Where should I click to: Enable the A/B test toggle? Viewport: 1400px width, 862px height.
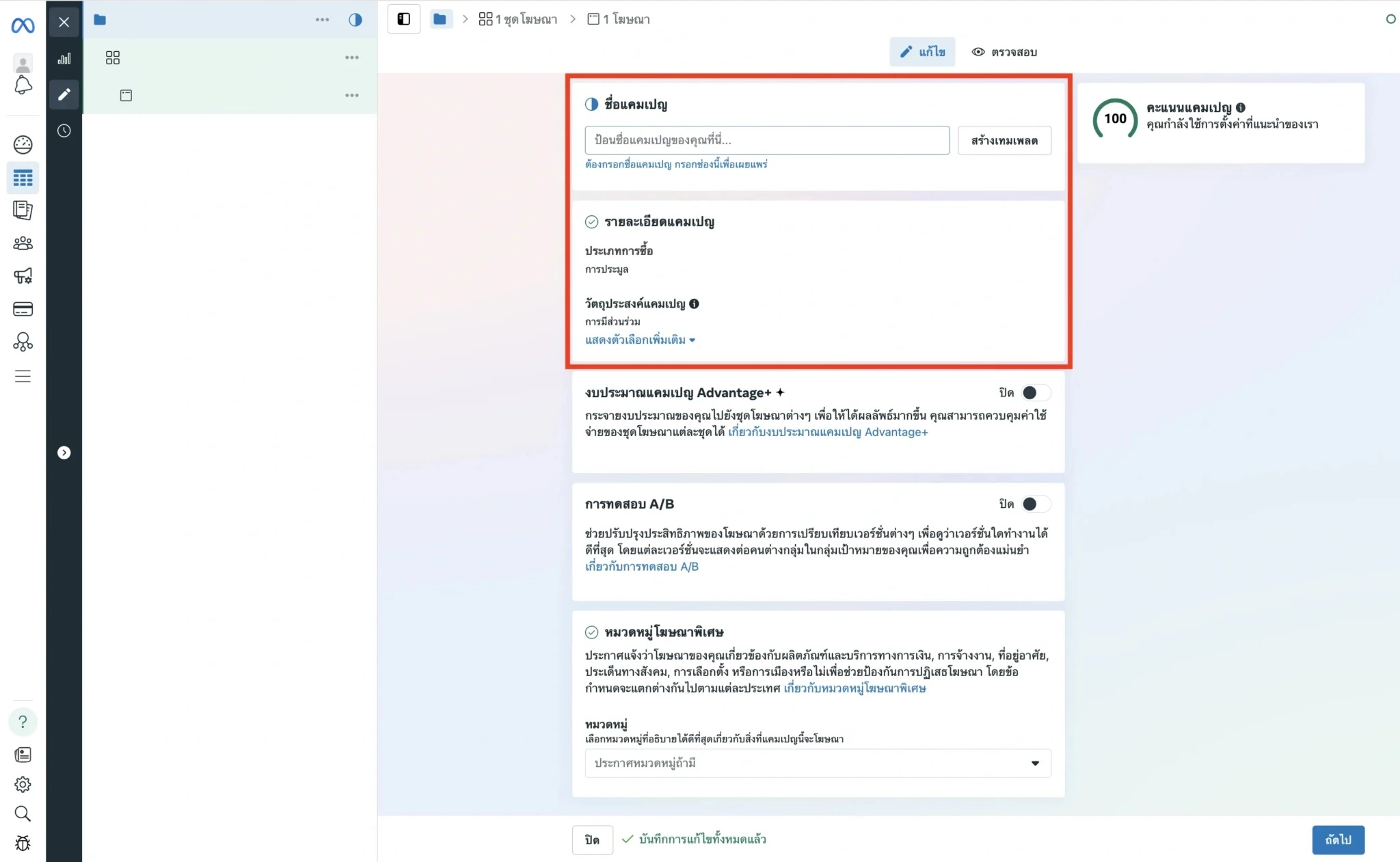click(1035, 504)
